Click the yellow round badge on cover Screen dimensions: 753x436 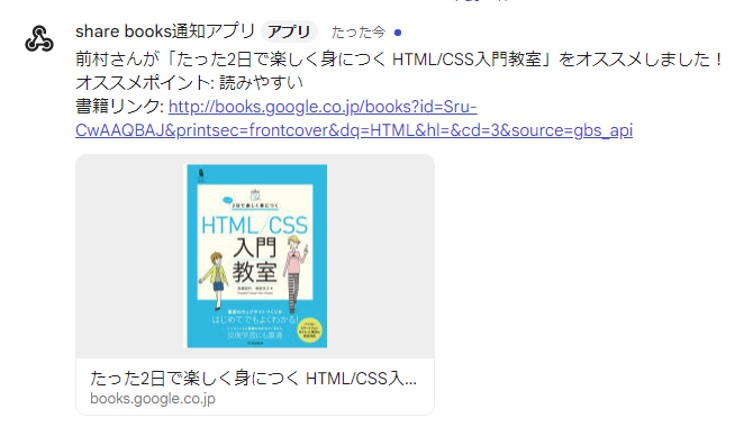(x=309, y=330)
